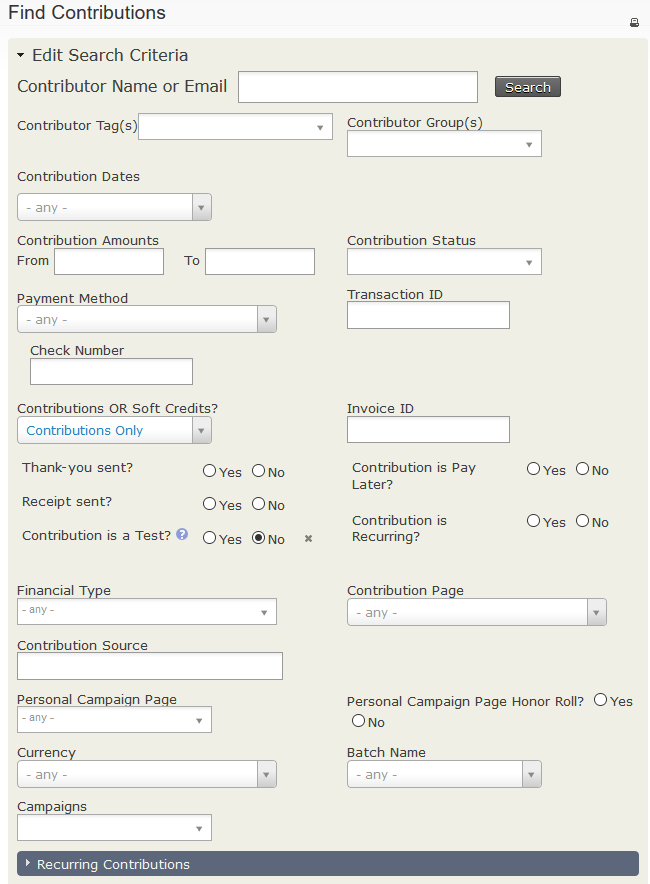This screenshot has width=650, height=884.
Task: Open the Contributions OR Soft Credits dropdown
Action: point(114,430)
